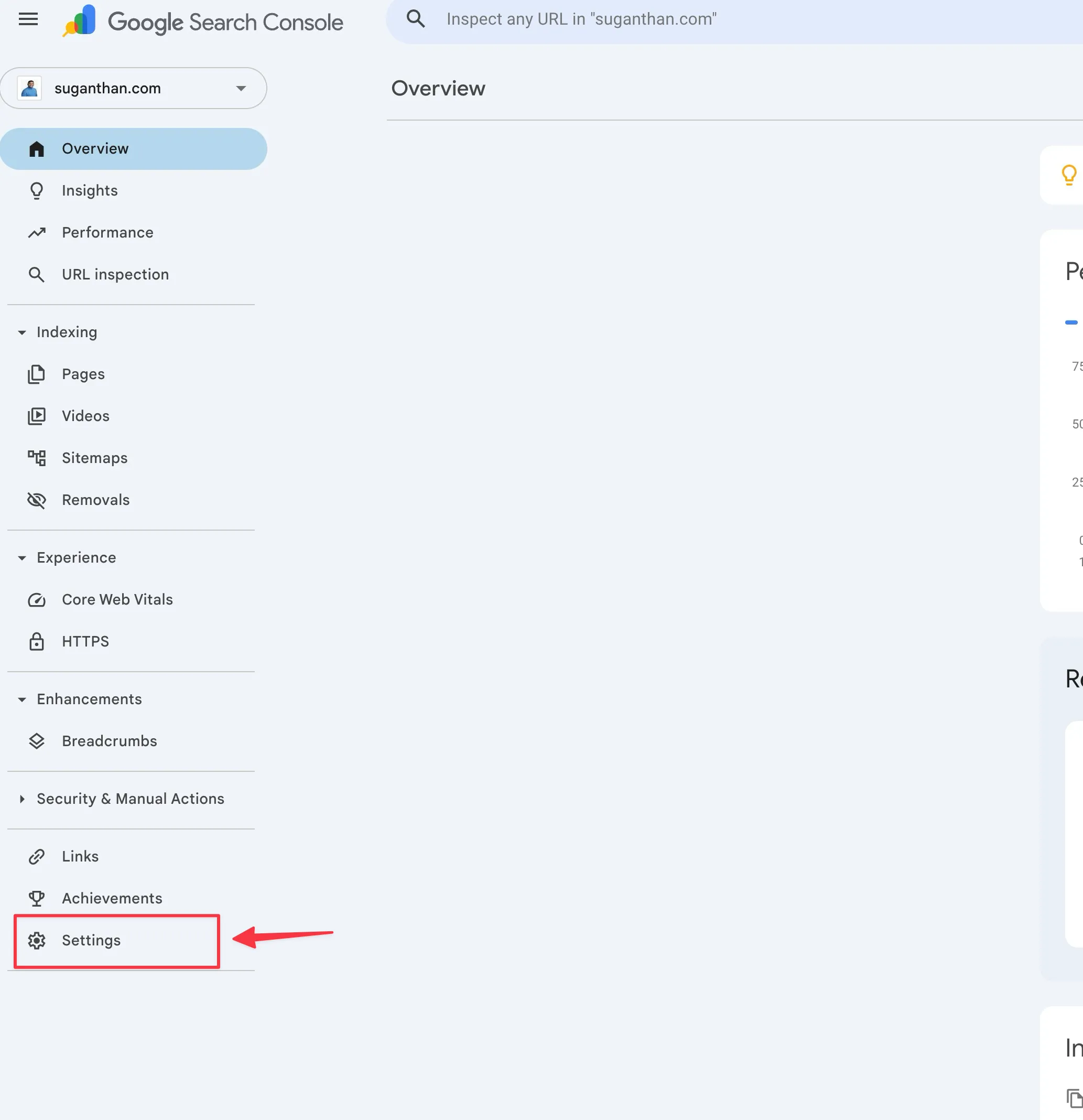Image resolution: width=1083 pixels, height=1120 pixels.
Task: Click the Breadcrumbs layers icon
Action: 37,741
